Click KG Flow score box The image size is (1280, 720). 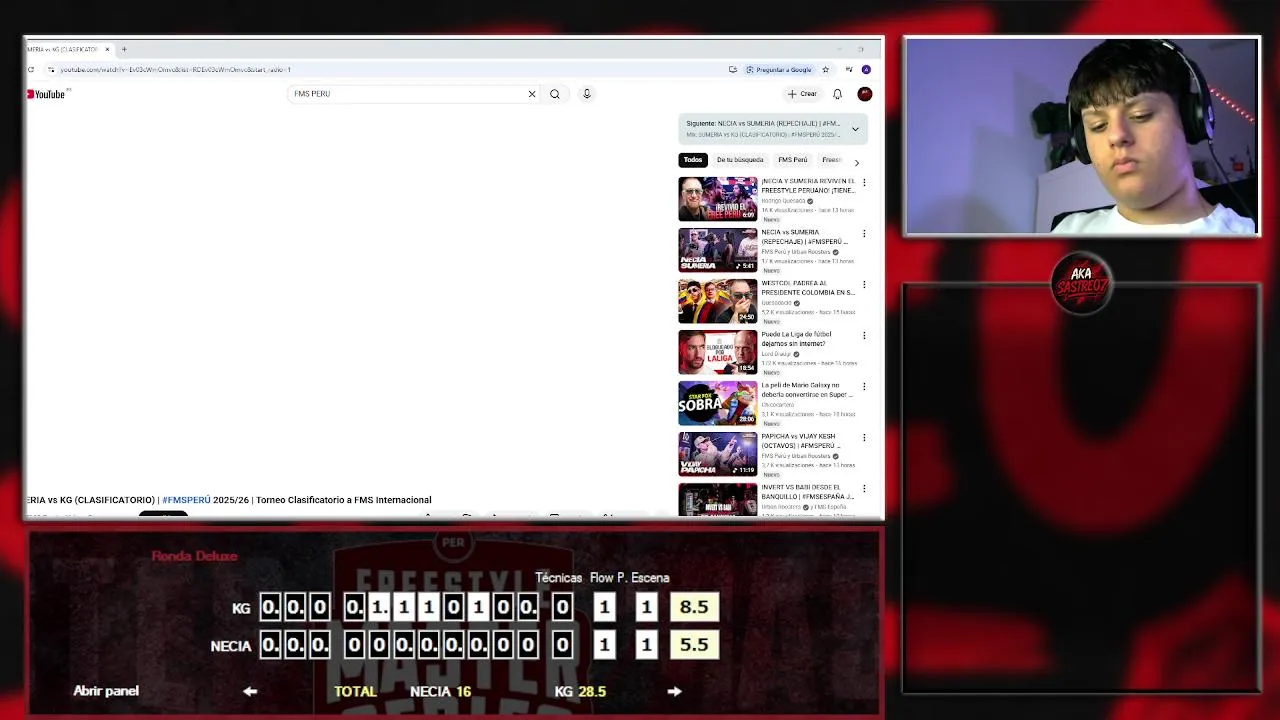[604, 607]
